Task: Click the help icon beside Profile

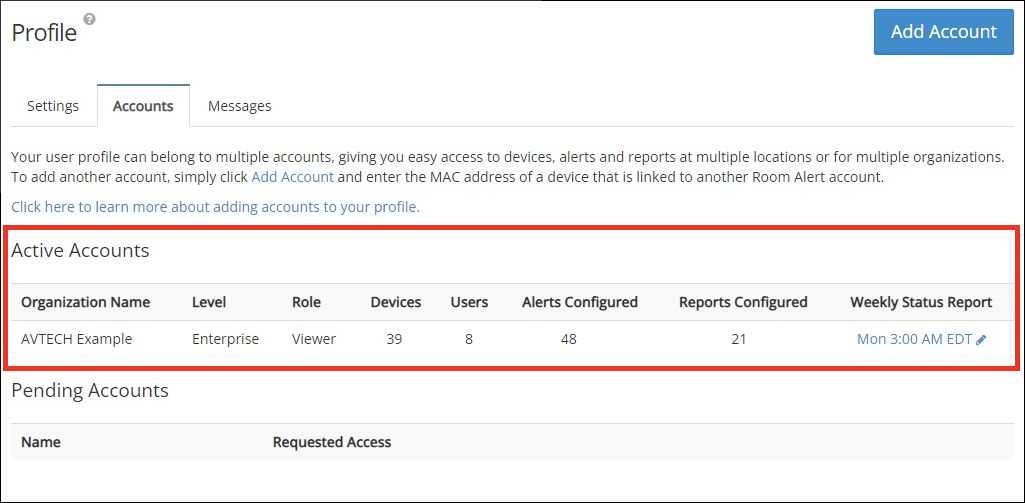Action: [90, 19]
